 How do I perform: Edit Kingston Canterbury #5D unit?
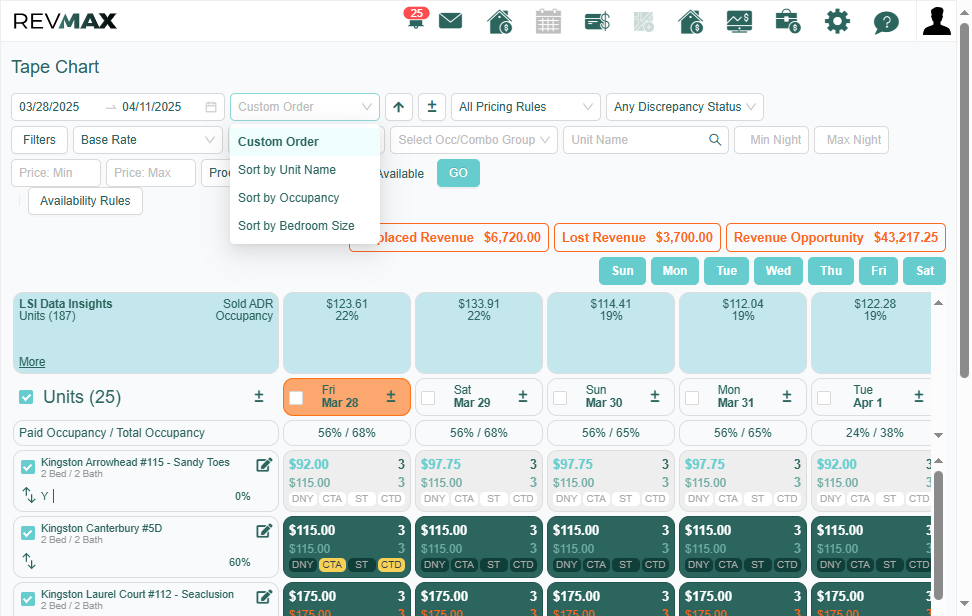coord(264,531)
